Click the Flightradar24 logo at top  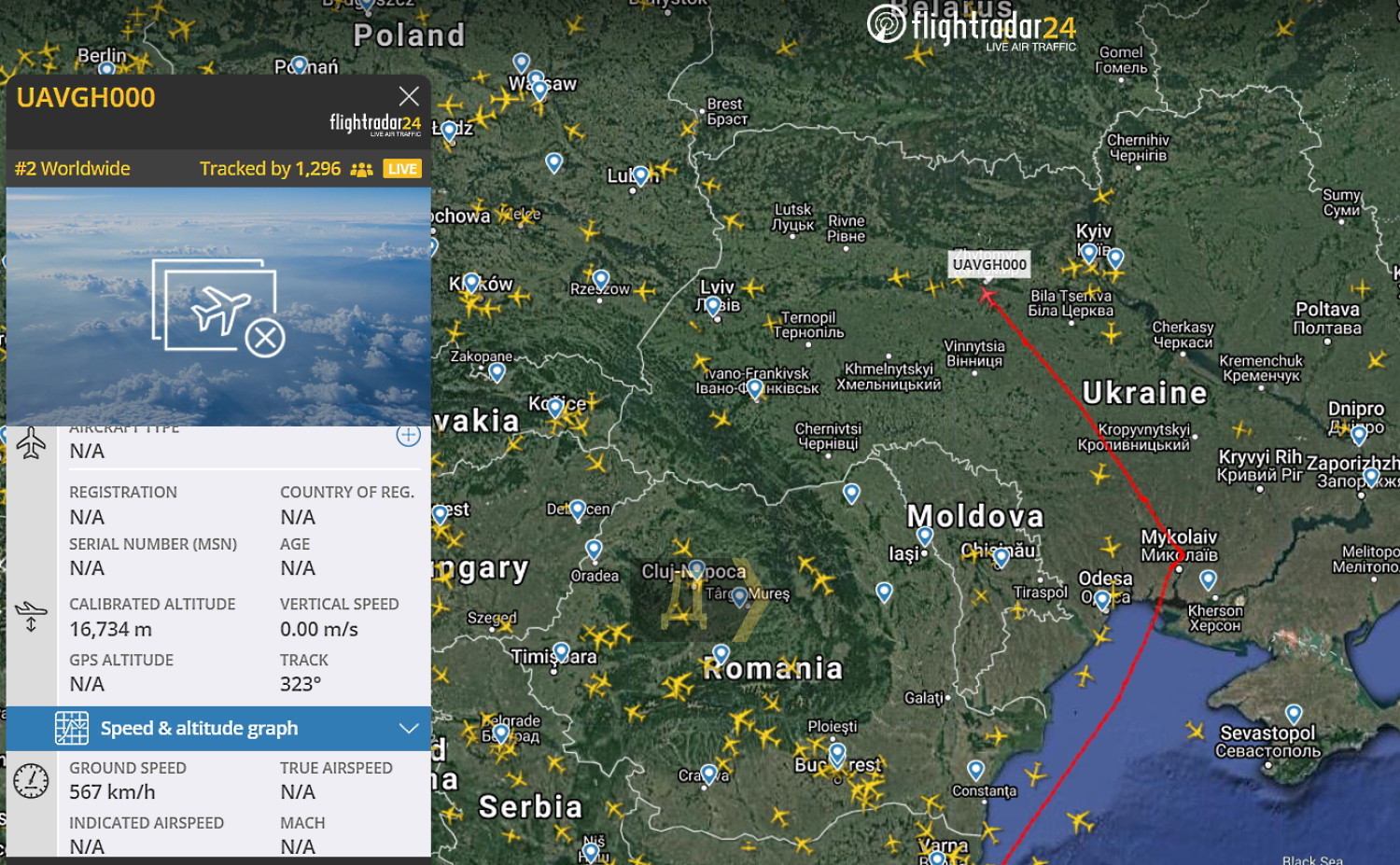click(972, 26)
